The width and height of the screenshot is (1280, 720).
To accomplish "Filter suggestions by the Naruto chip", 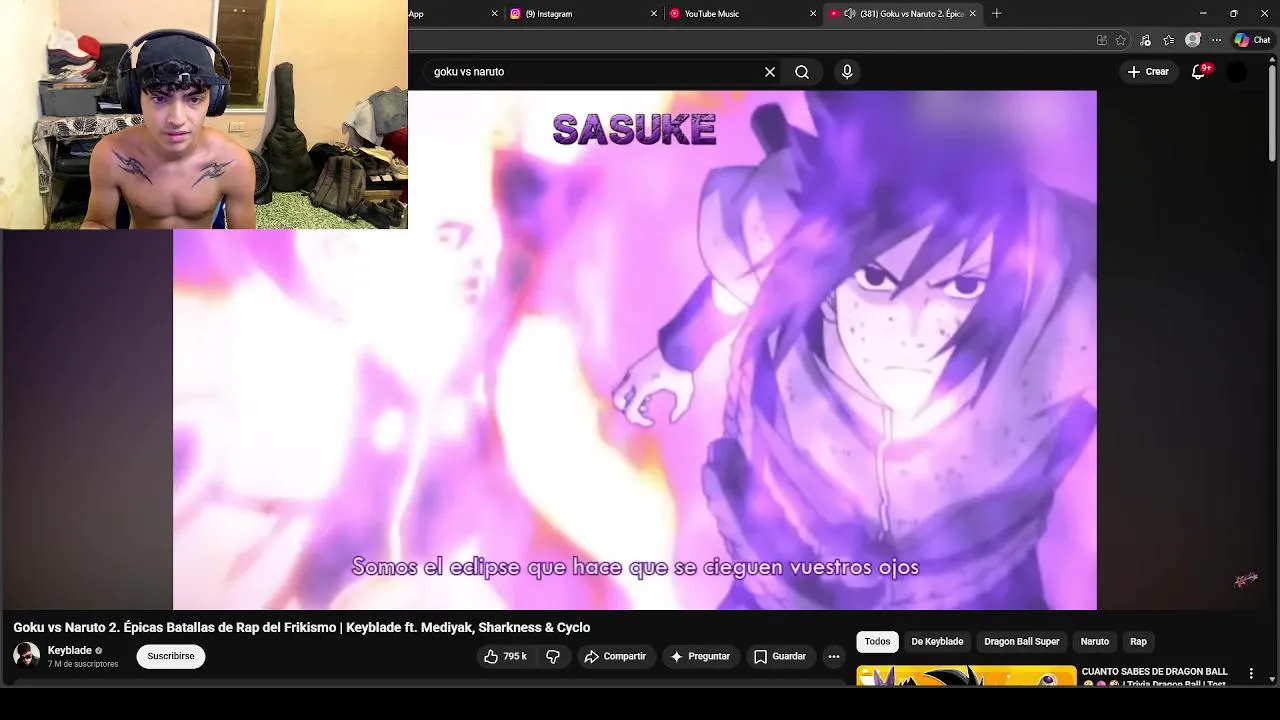I will coord(1094,642).
